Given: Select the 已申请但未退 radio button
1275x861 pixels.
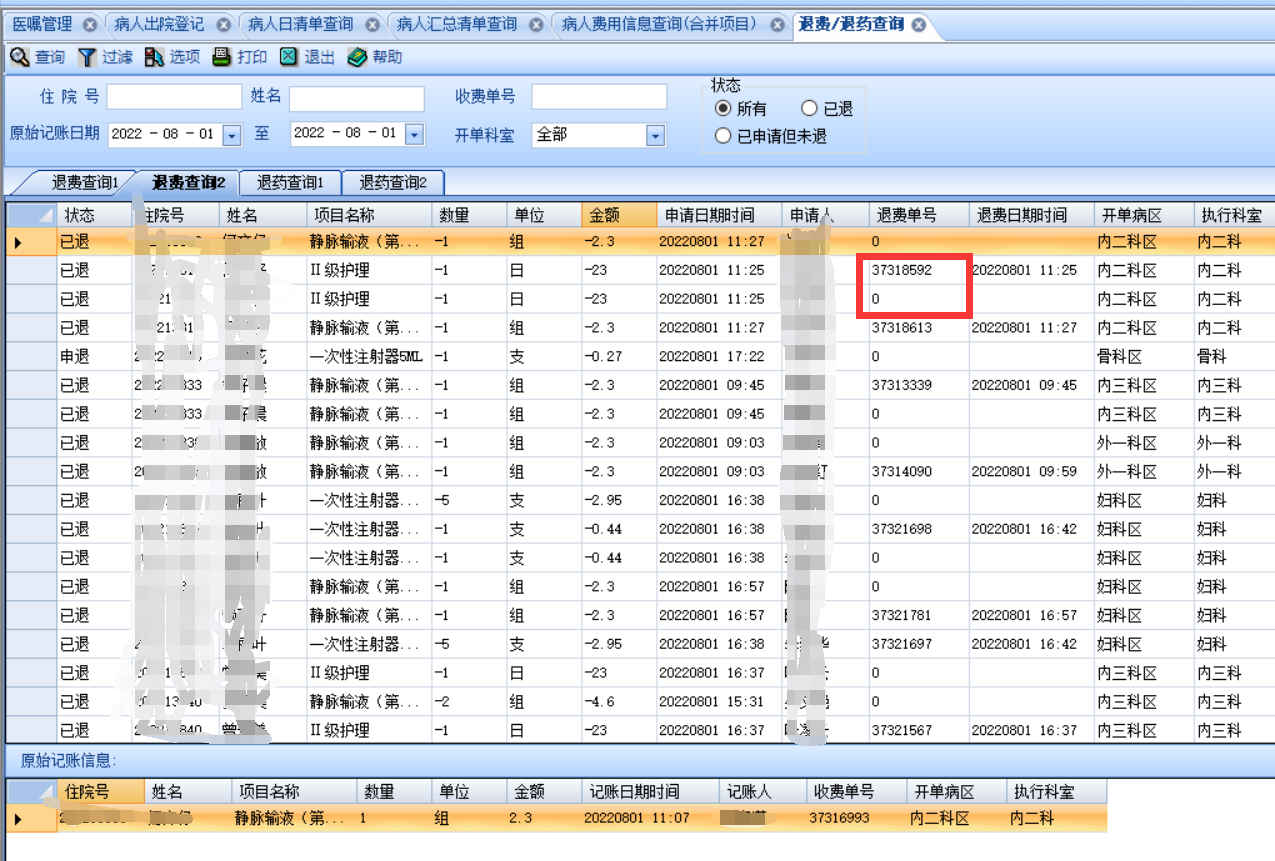Looking at the screenshot, I should [722, 136].
